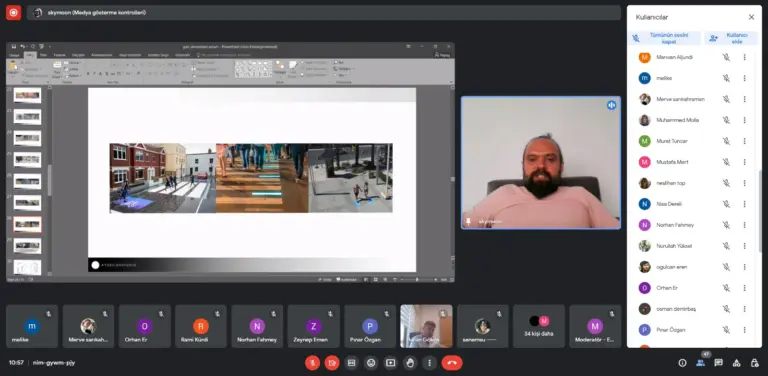Click the PowerPoint zoom slider

(x=417, y=280)
